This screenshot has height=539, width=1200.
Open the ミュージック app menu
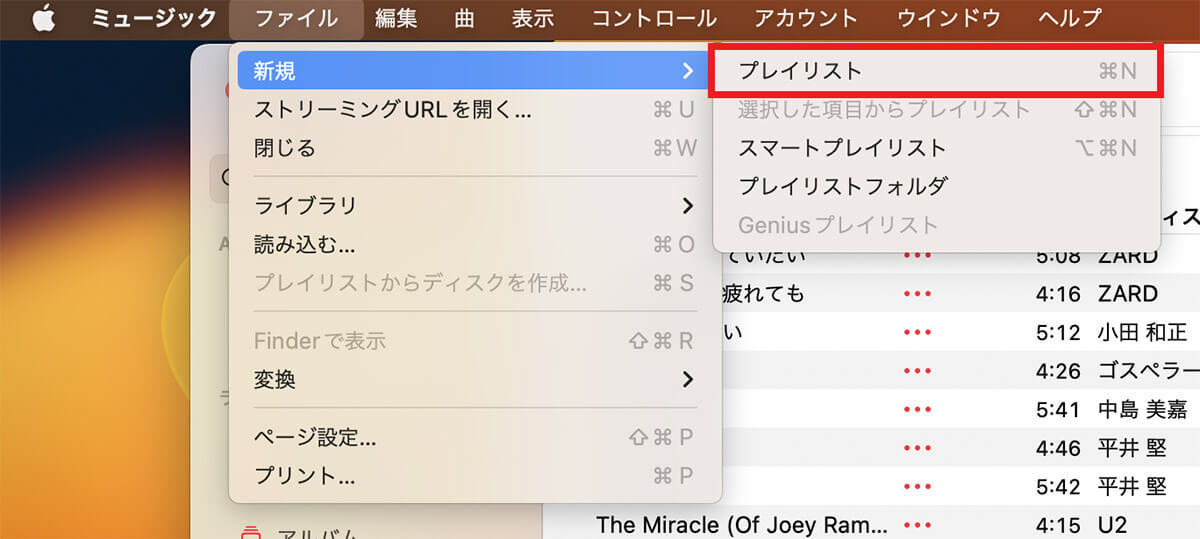152,18
